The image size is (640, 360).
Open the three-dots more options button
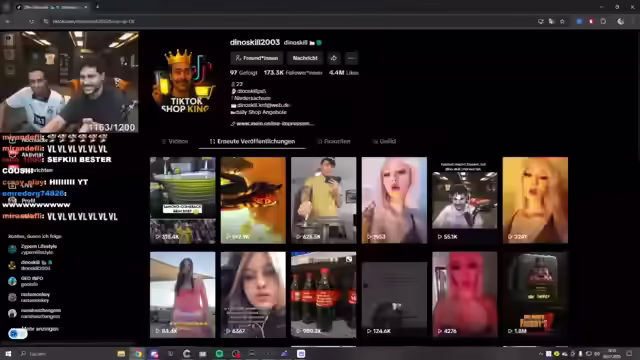(x=351, y=58)
